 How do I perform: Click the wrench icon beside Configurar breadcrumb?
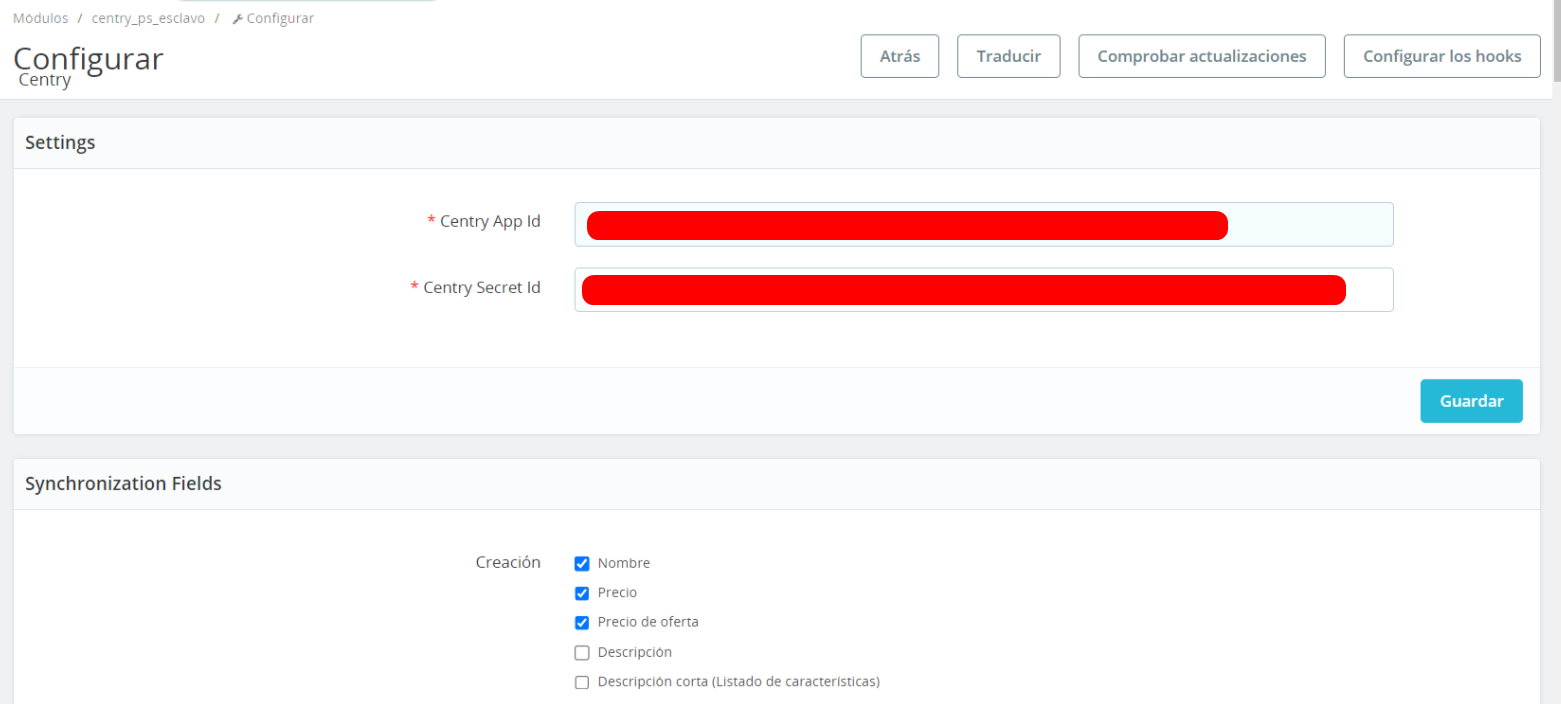point(237,19)
